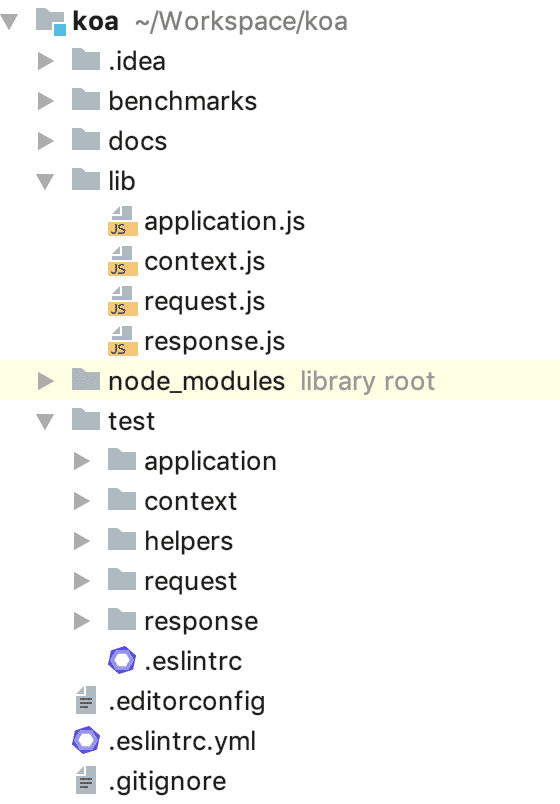Select the response folder in test
This screenshot has width=560, height=804.
tap(201, 621)
